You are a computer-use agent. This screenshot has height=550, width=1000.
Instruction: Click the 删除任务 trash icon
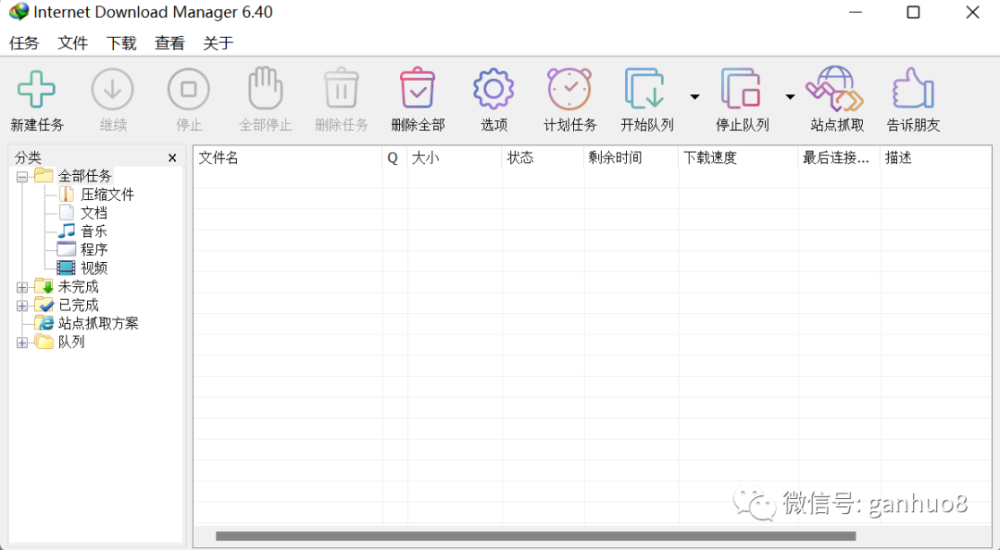[341, 88]
